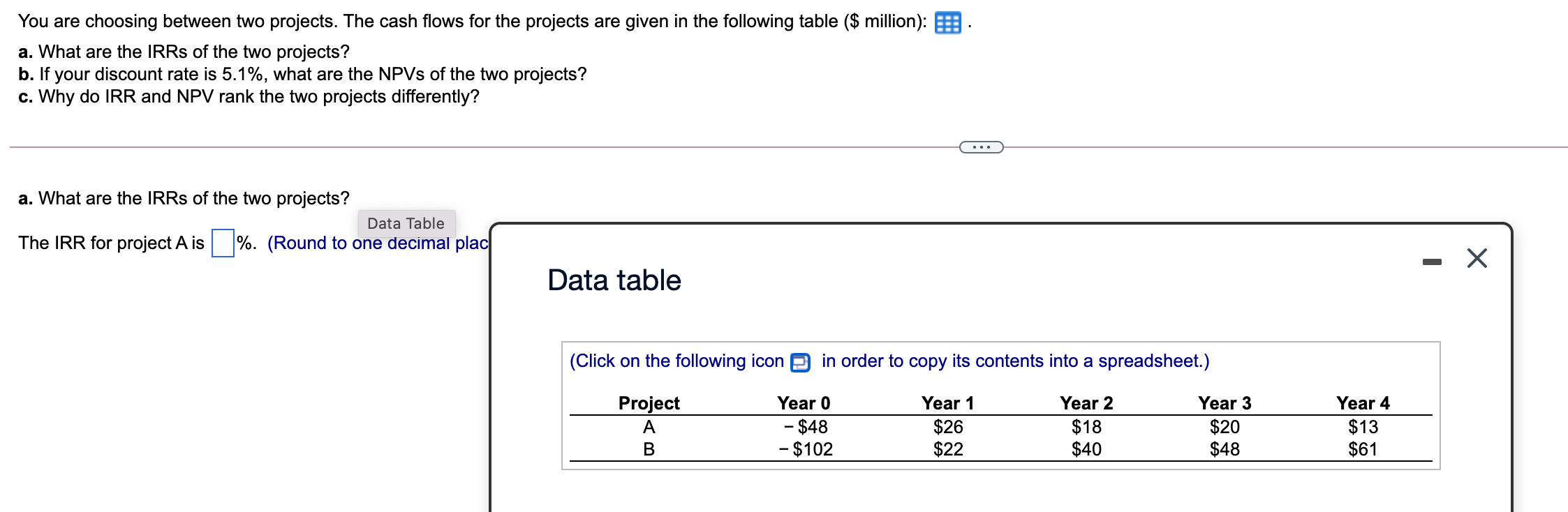Click the Data table dialog title

click(613, 280)
